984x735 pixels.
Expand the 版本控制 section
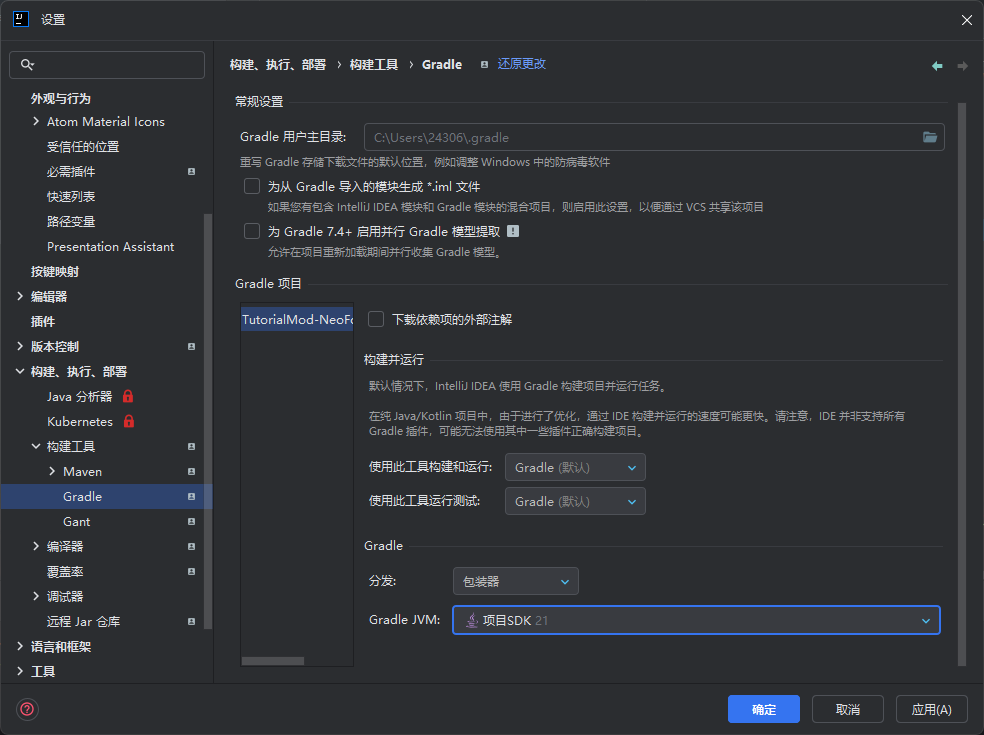19,346
